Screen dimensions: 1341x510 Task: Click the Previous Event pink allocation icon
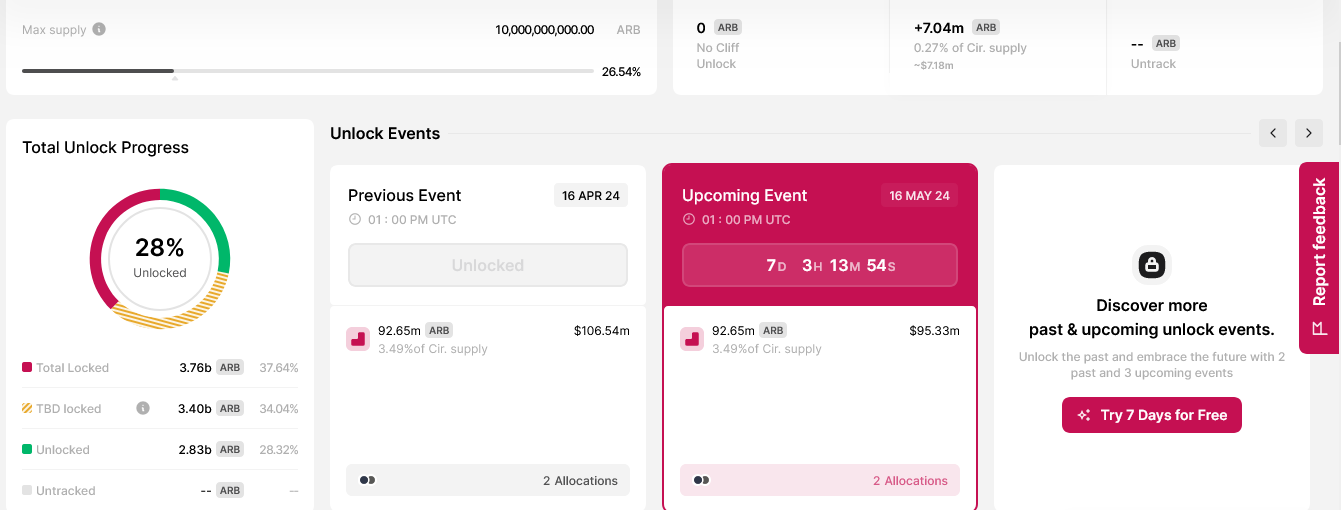point(358,339)
